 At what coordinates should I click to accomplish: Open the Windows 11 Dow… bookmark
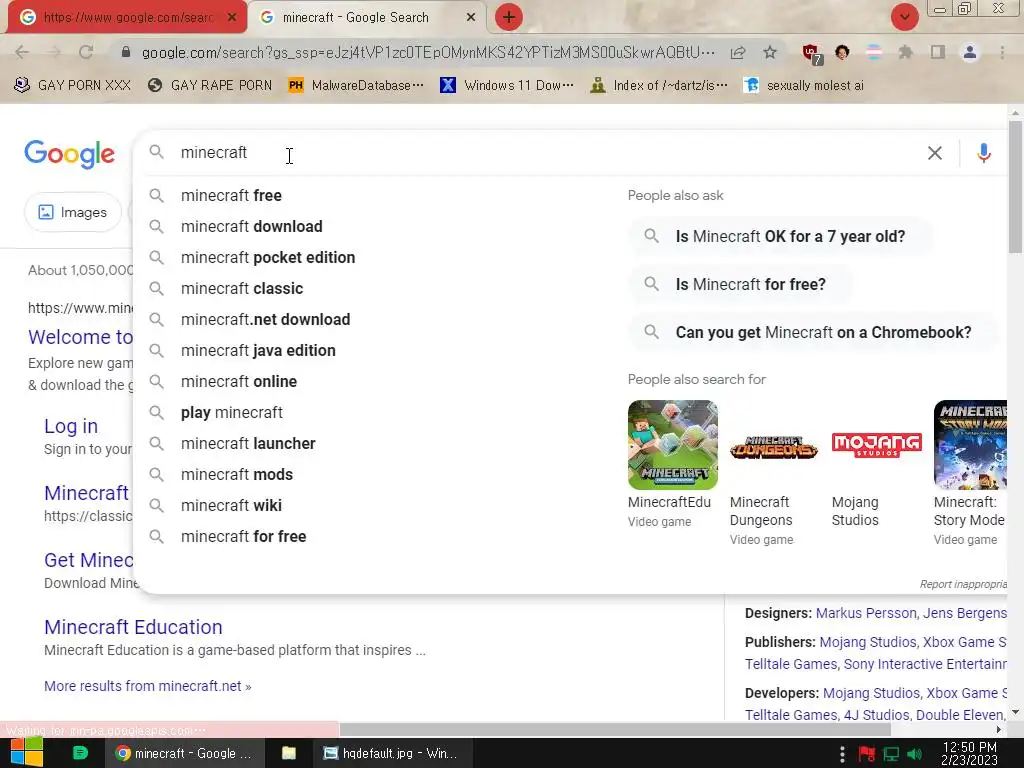pyautogui.click(x=507, y=85)
